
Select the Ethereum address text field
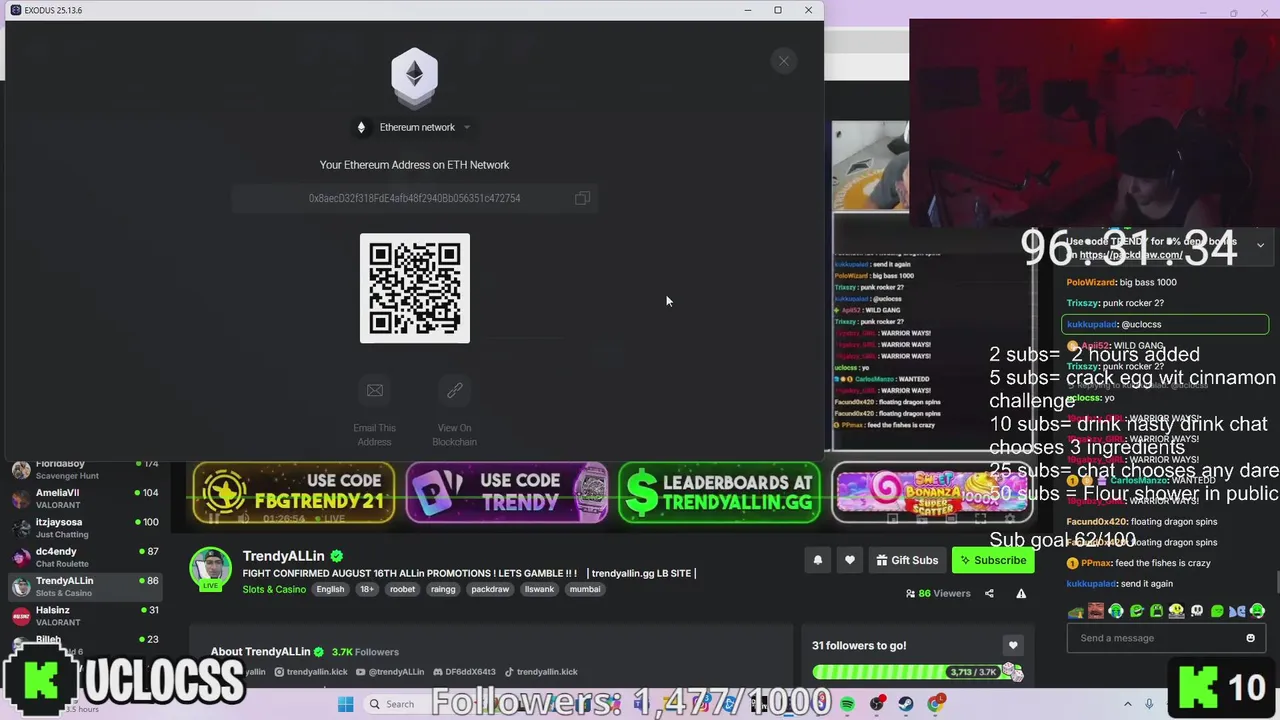tap(414, 198)
